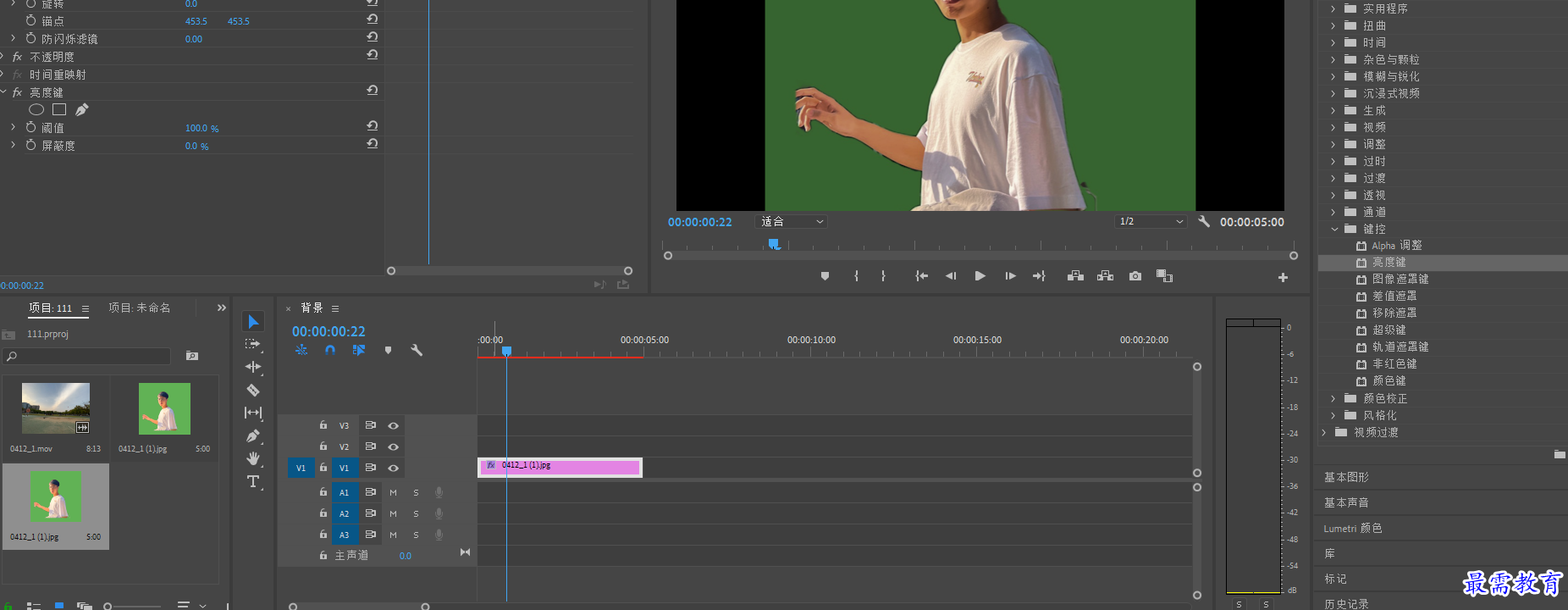Mark Out point in Program monitor
The image size is (1568, 610).
(883, 276)
